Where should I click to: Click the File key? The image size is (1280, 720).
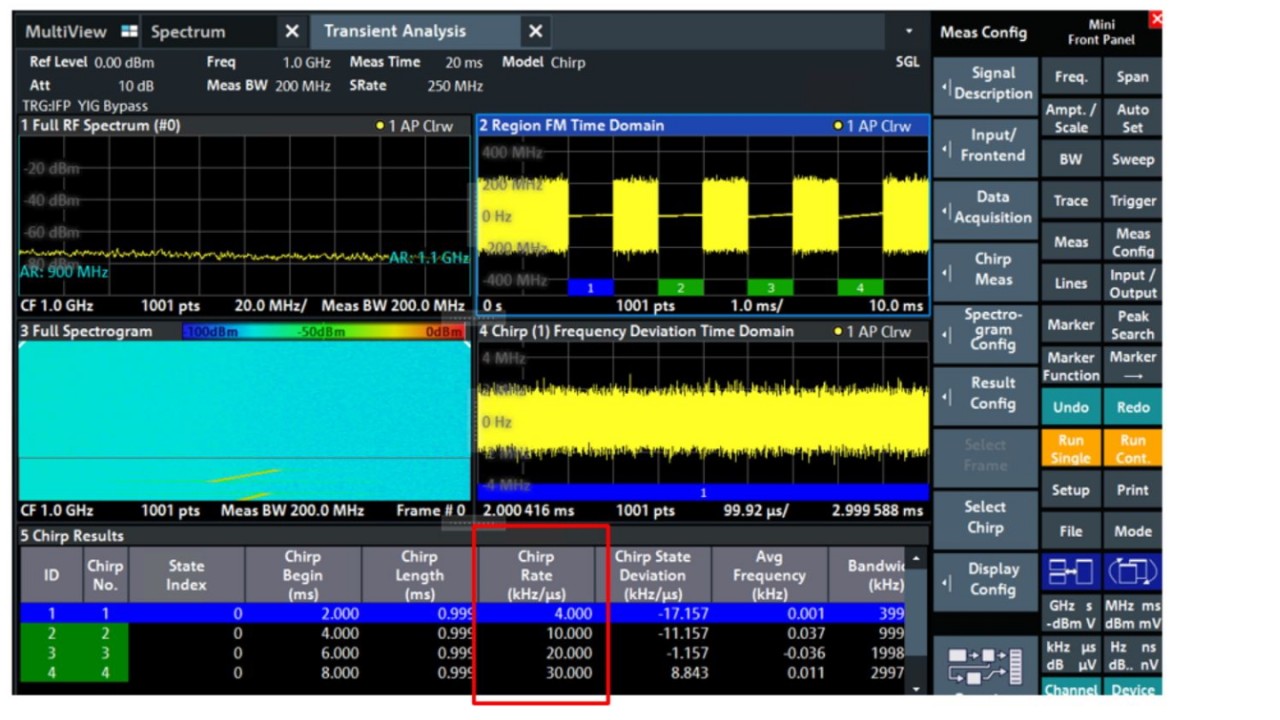[1071, 531]
